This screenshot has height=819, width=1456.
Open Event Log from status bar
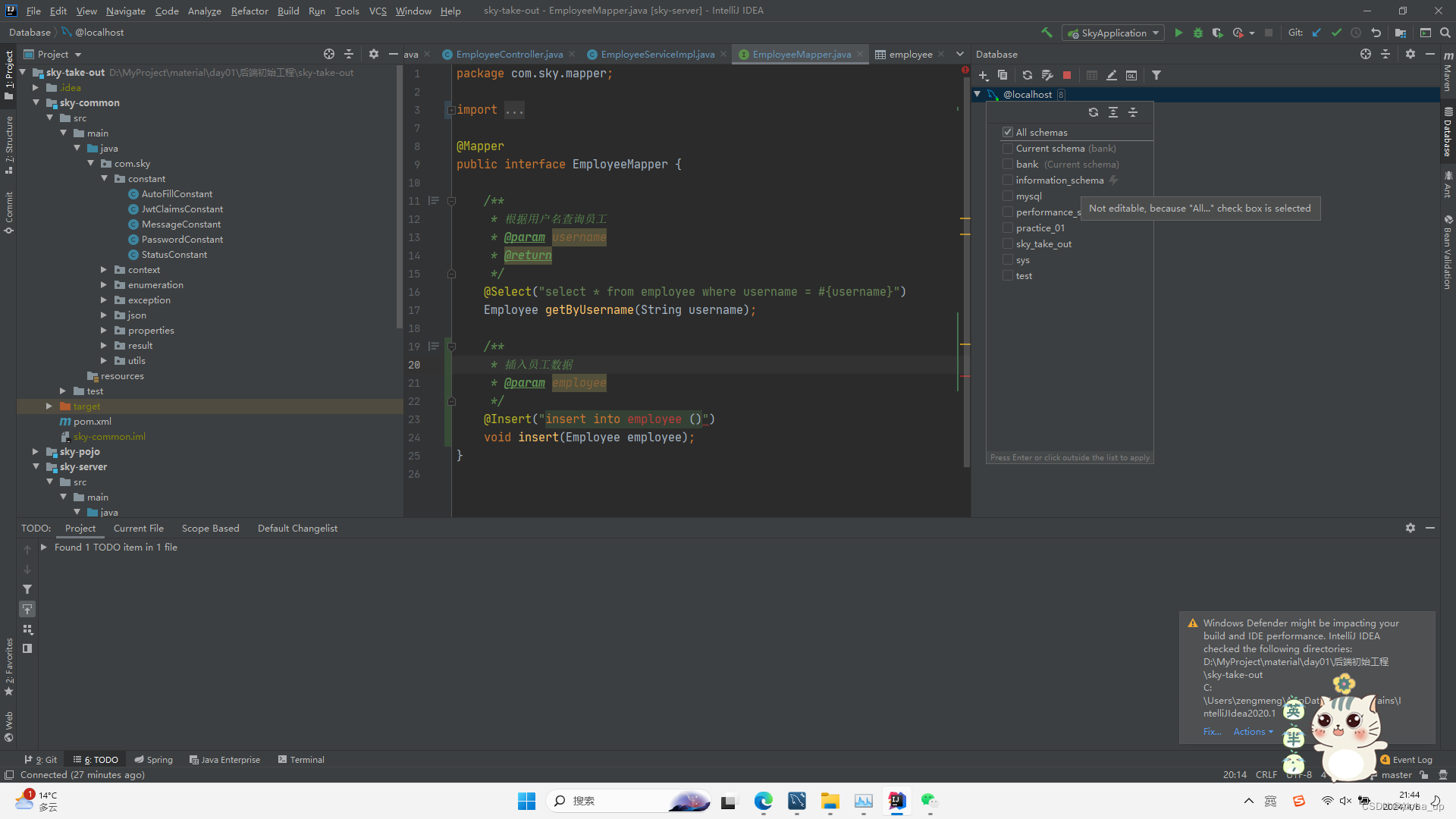pos(1407,759)
